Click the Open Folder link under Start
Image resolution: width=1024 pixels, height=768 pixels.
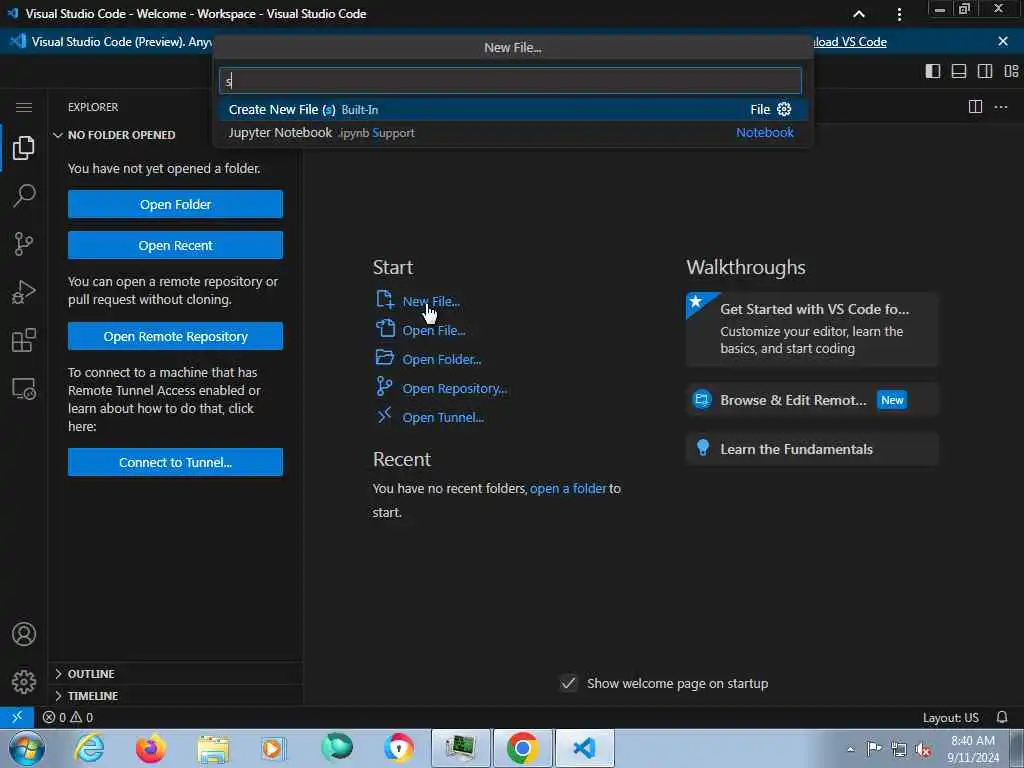click(441, 359)
